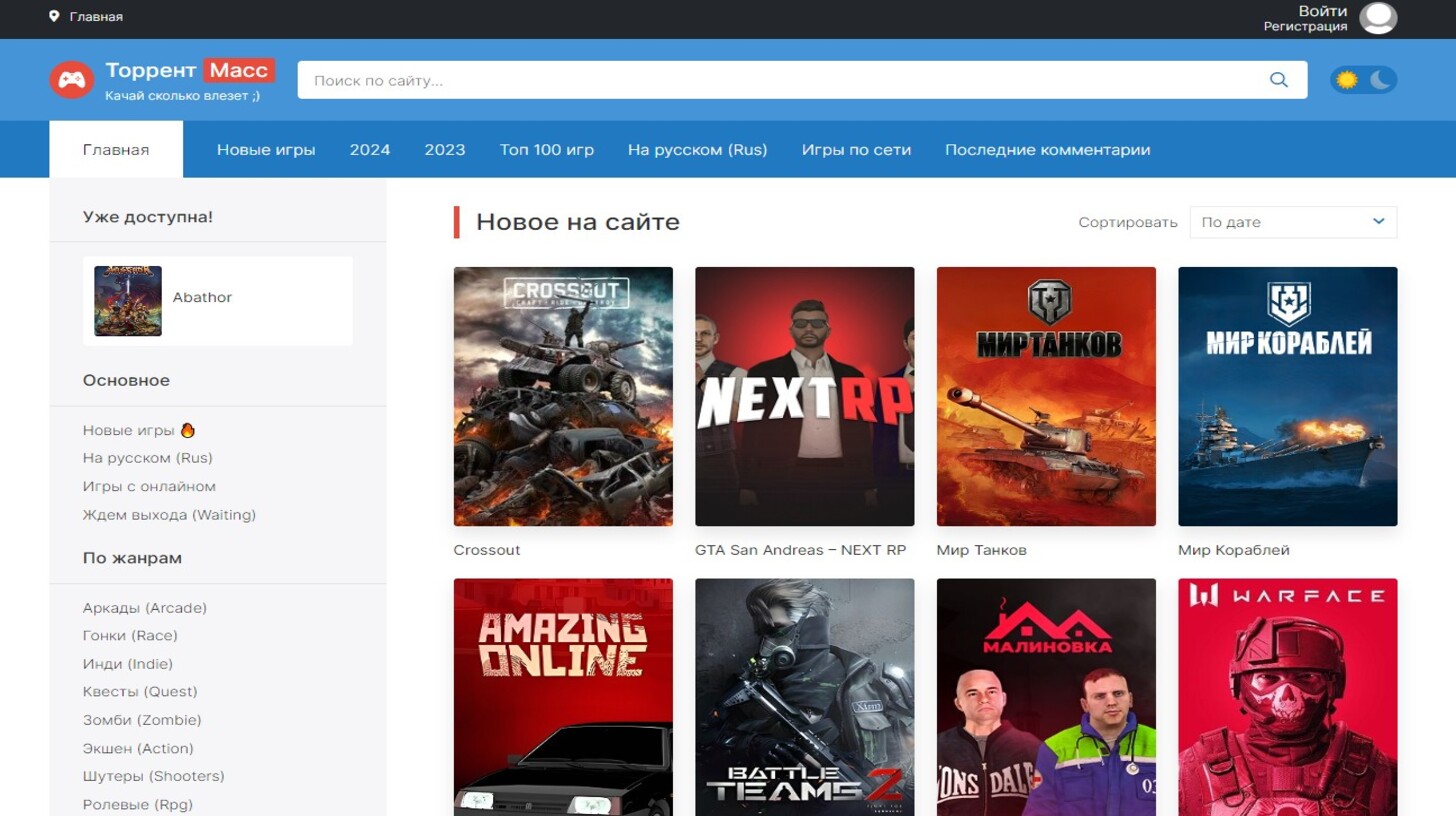Screen dimensions: 1456x816
Task: Select the Аркады (Arcade) genre
Action: pyautogui.click(x=145, y=608)
